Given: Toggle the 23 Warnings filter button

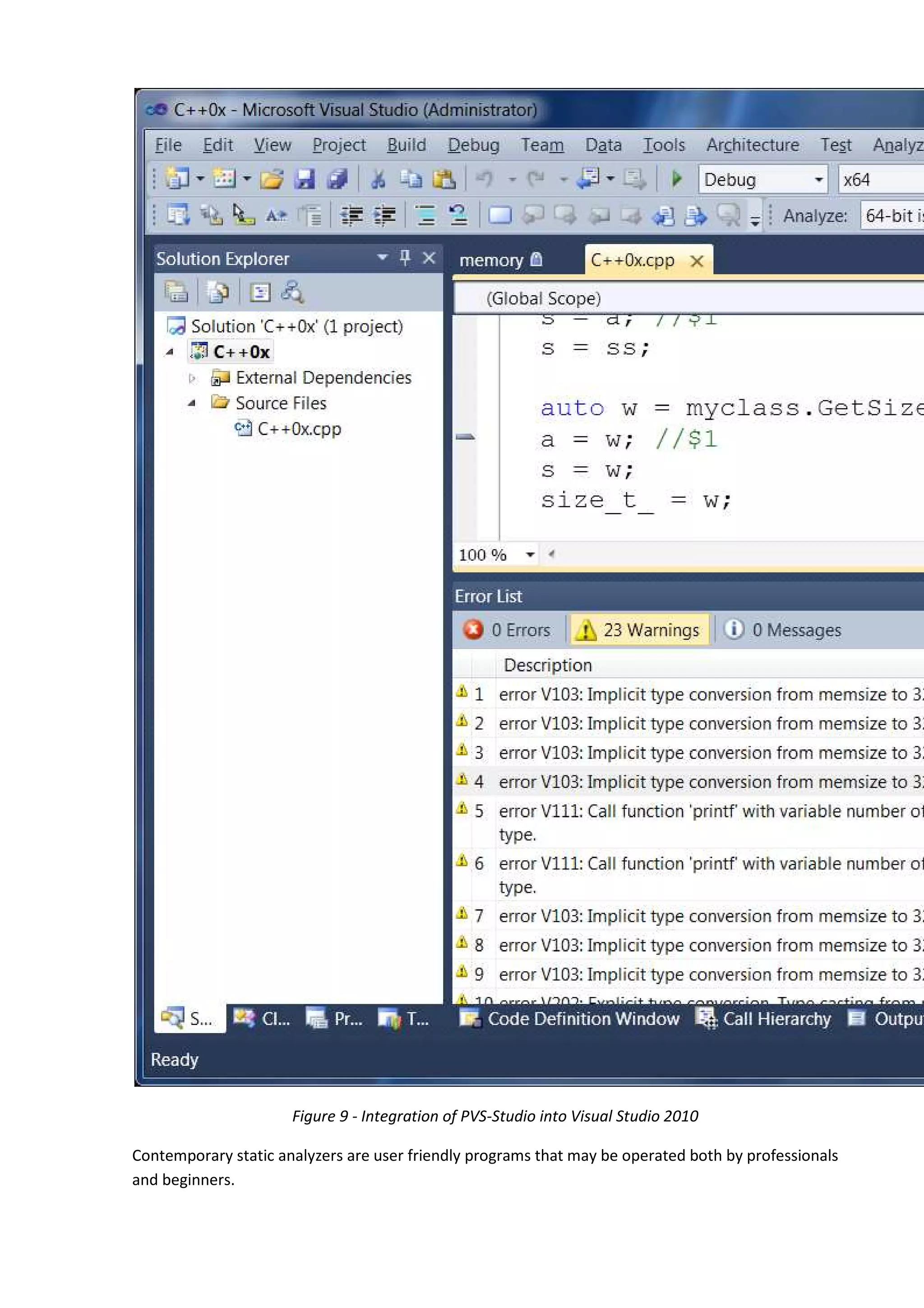Looking at the screenshot, I should [640, 630].
